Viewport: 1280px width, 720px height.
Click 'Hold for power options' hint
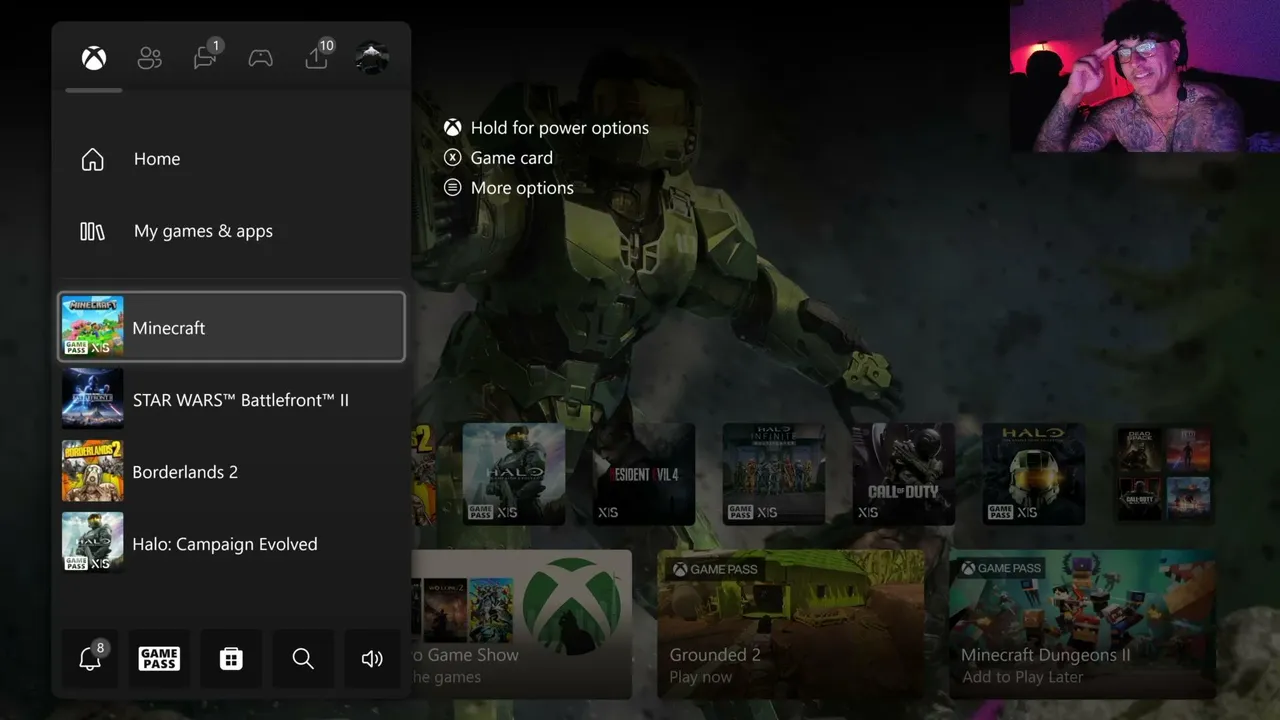point(560,128)
